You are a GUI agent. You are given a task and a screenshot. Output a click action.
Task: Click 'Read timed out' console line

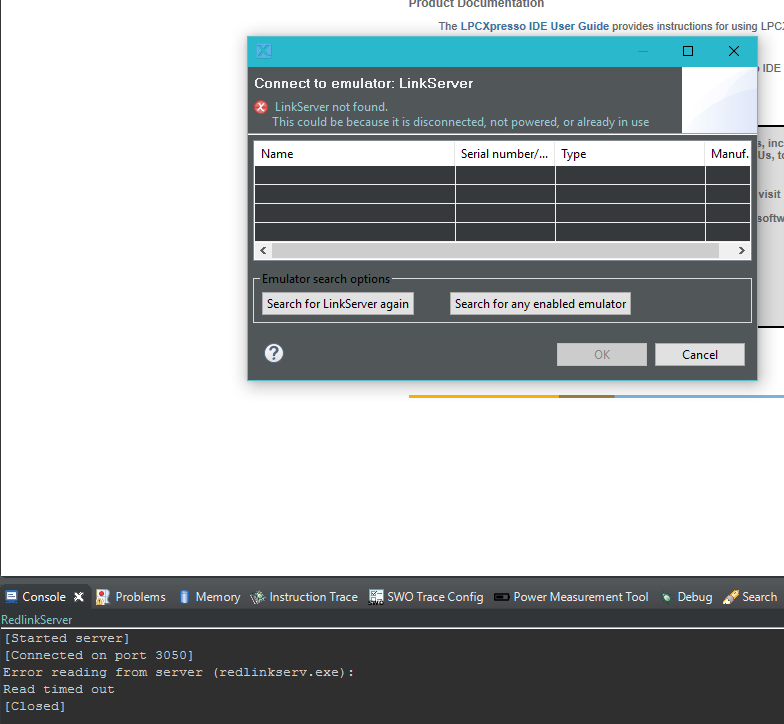pyautogui.click(x=59, y=690)
